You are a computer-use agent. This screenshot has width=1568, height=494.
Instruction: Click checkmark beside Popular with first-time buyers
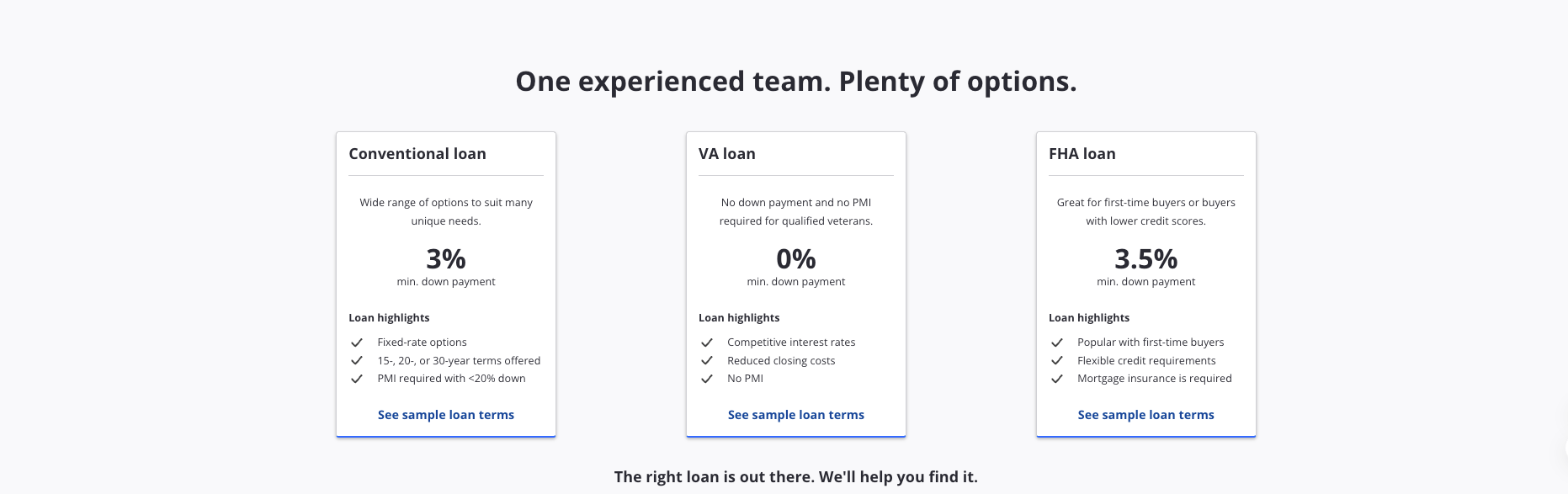[1057, 343]
